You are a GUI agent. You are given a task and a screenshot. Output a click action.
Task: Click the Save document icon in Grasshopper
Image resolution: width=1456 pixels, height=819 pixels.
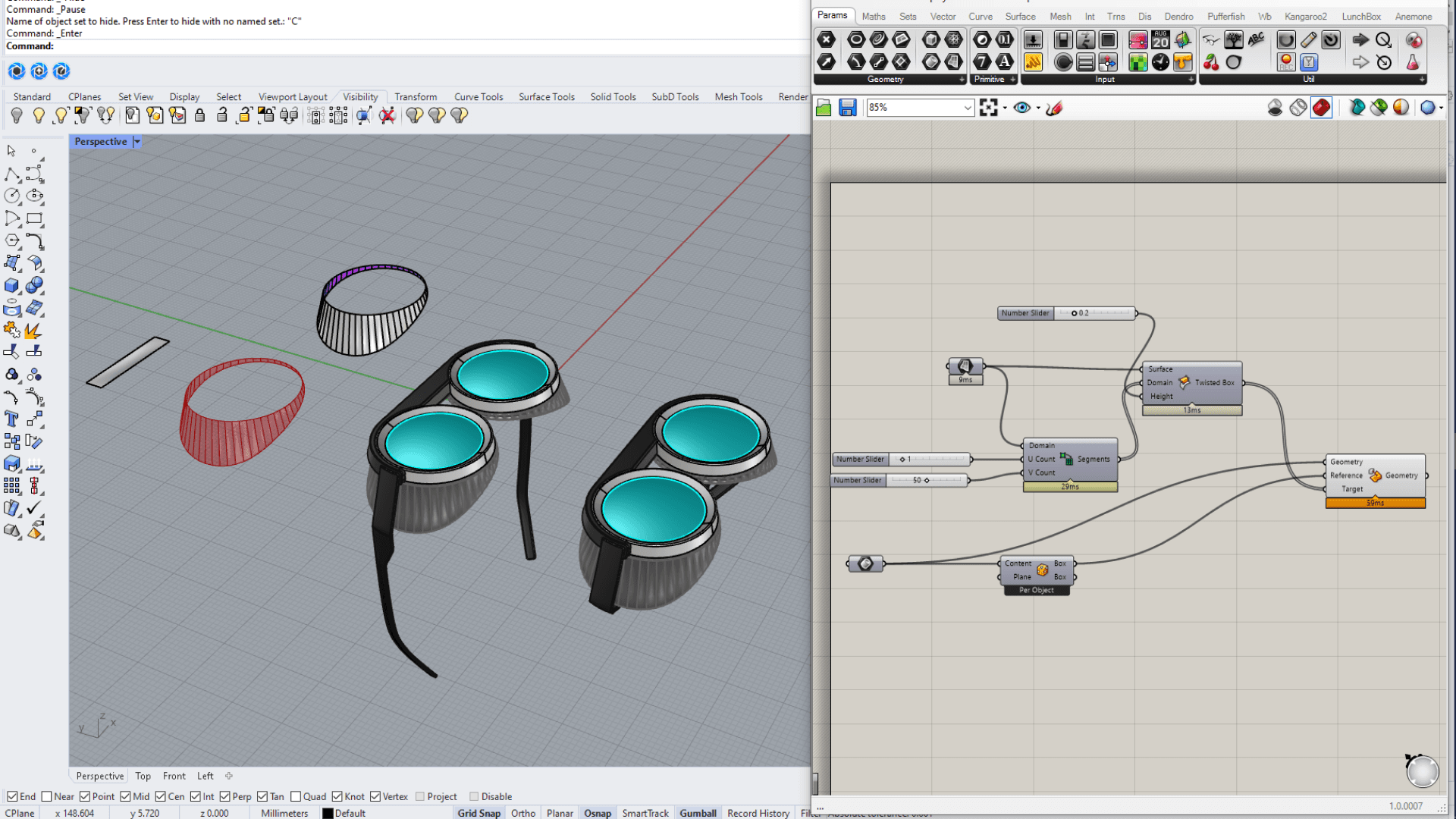tap(847, 108)
